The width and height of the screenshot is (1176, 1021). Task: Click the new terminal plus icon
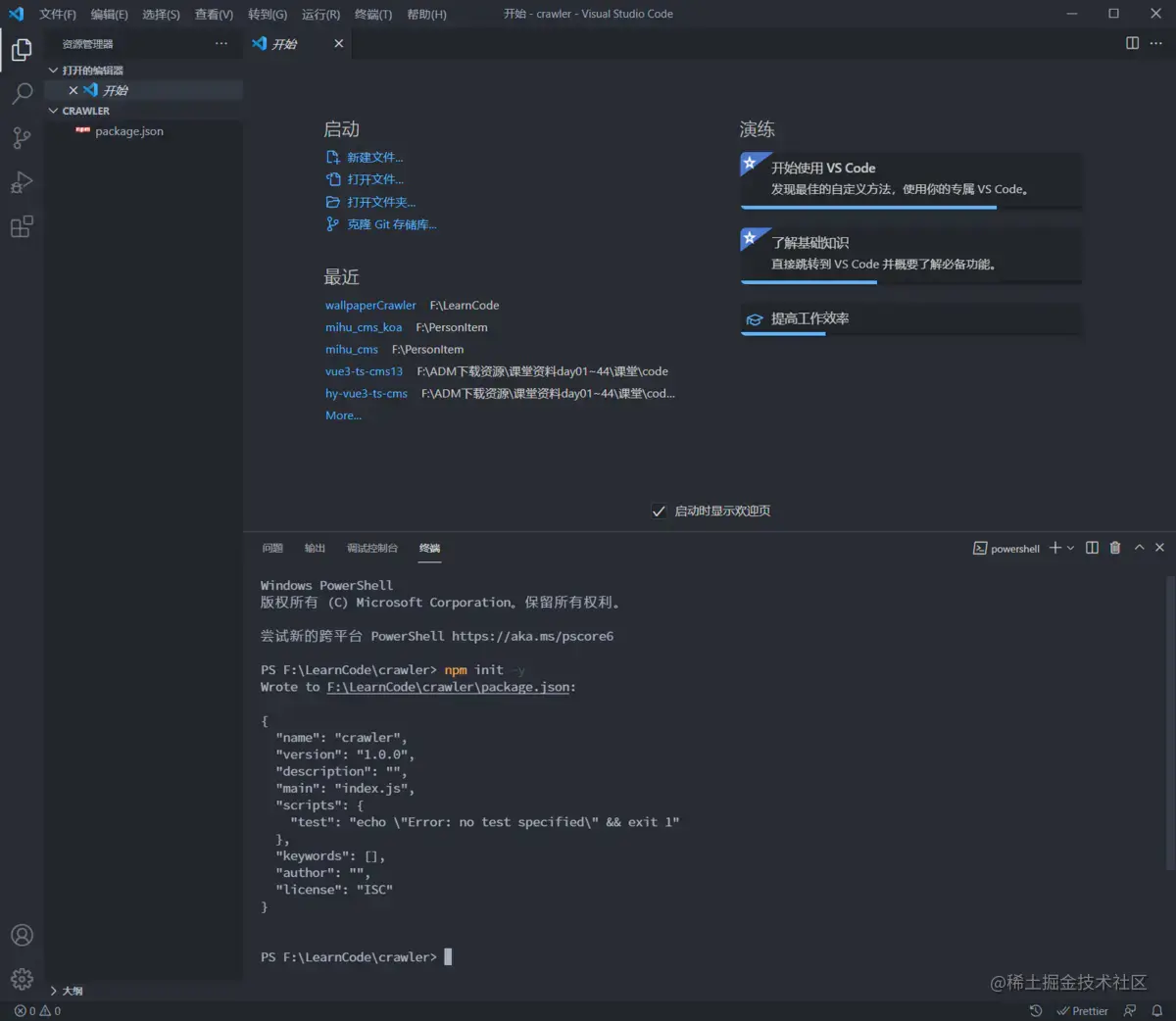coord(1055,548)
